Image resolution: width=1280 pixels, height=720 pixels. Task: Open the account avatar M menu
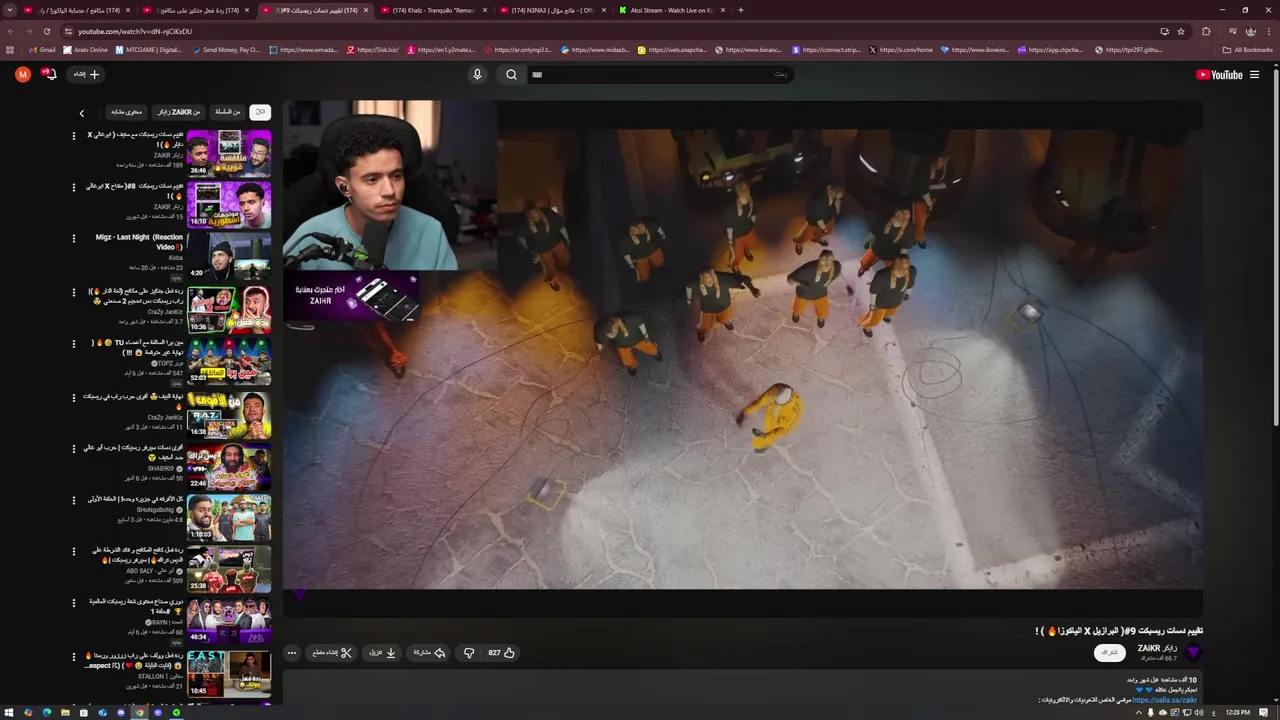23,74
